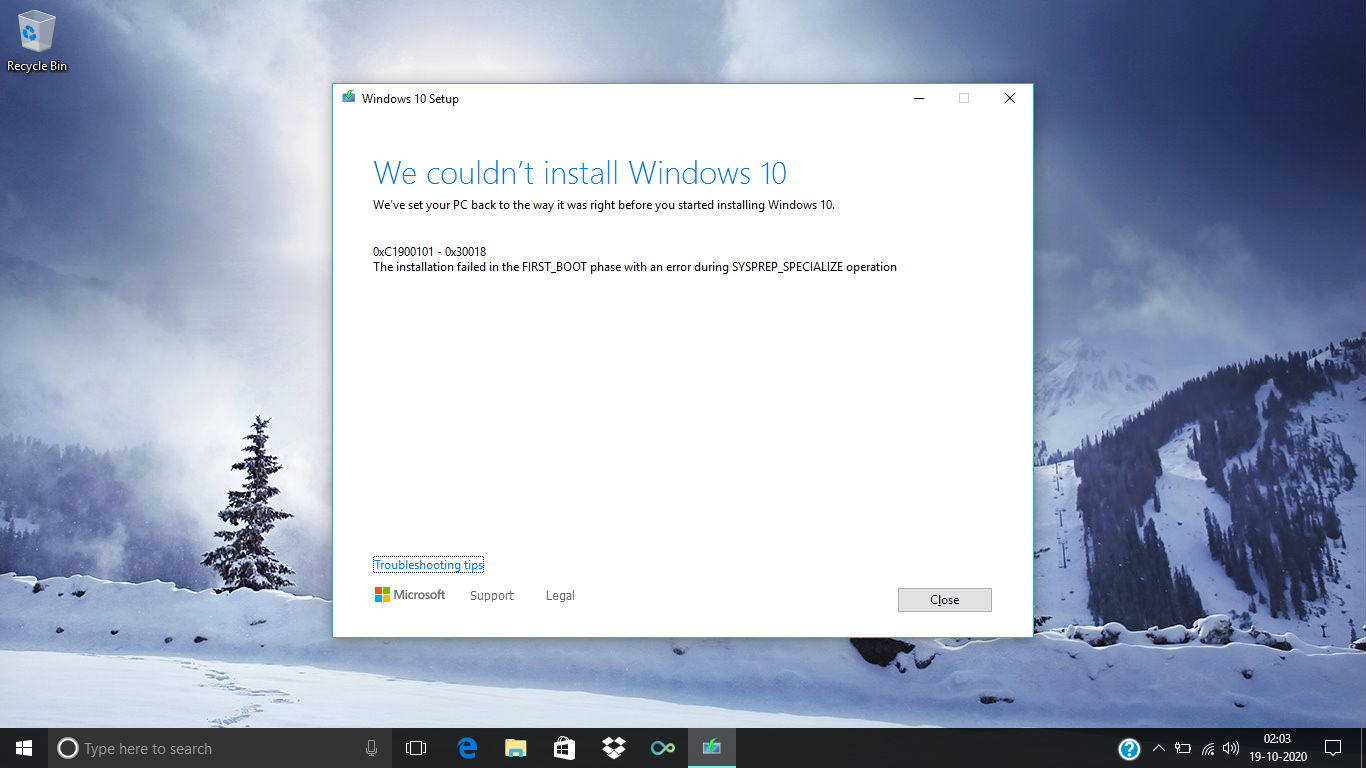The width and height of the screenshot is (1366, 768).
Task: Click the SYSPREP_SPECIALIZE error description line
Action: pos(635,267)
